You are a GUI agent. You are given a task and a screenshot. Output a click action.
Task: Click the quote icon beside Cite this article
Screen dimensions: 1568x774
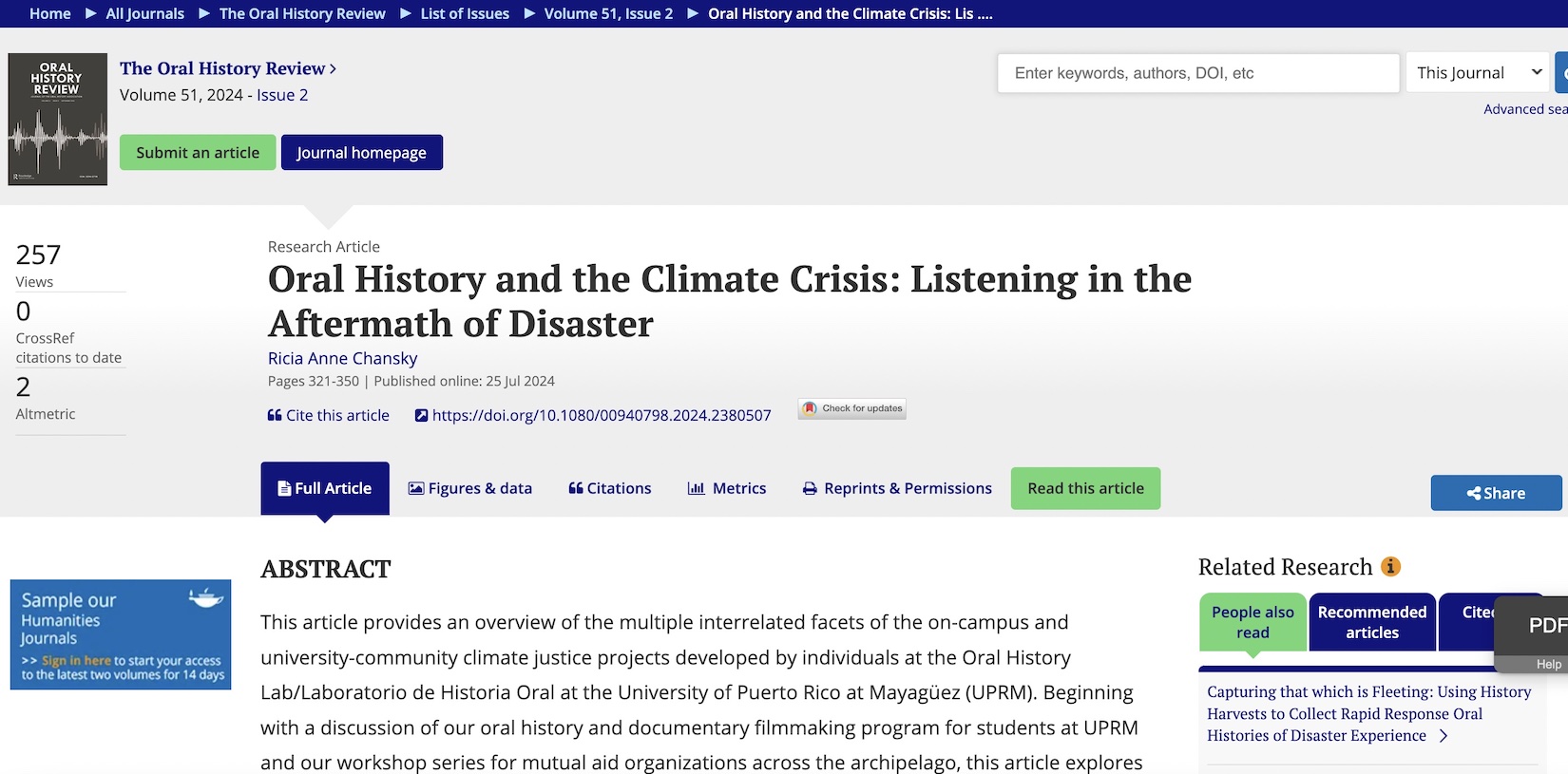[275, 415]
